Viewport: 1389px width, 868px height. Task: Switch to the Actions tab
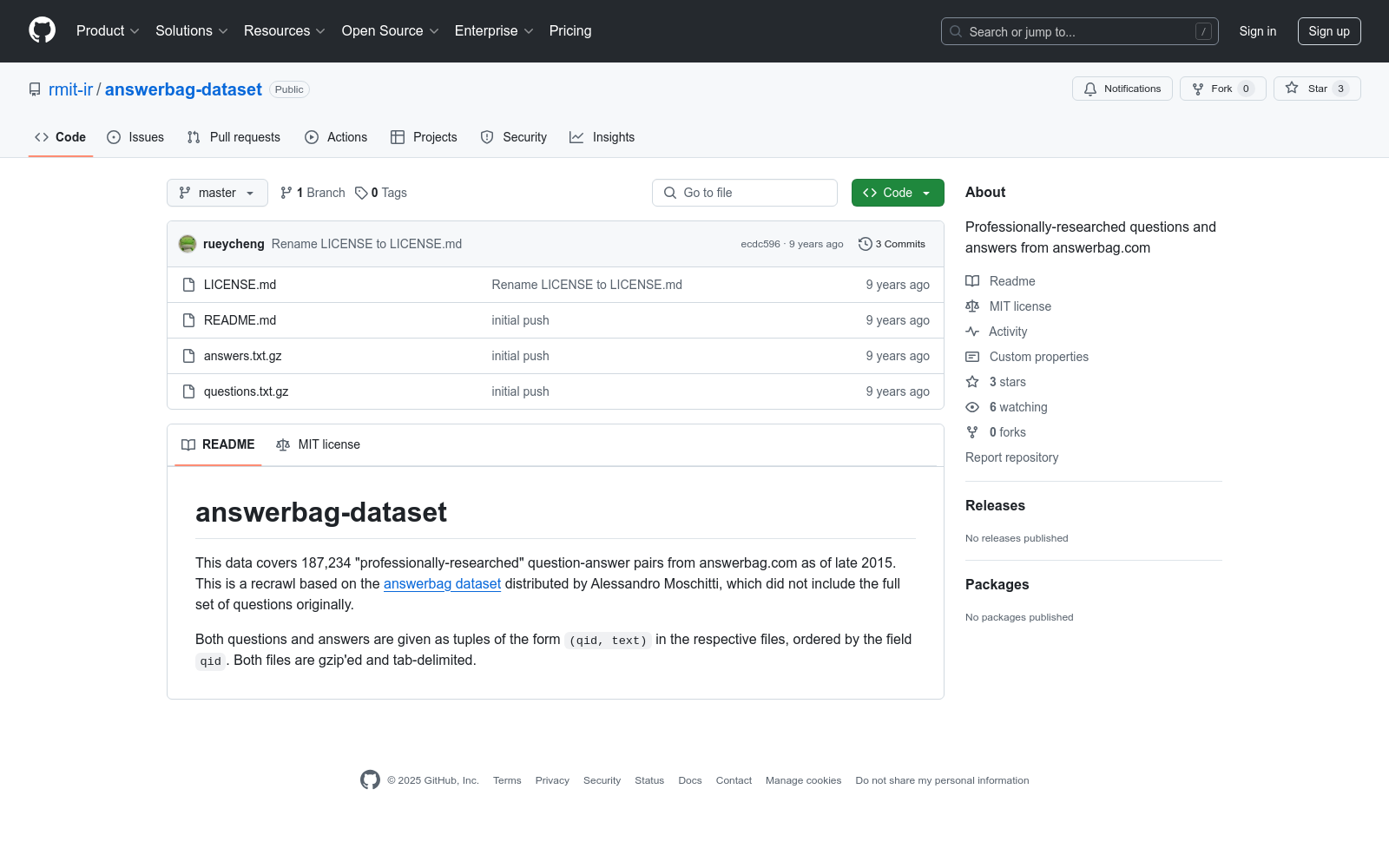336,137
